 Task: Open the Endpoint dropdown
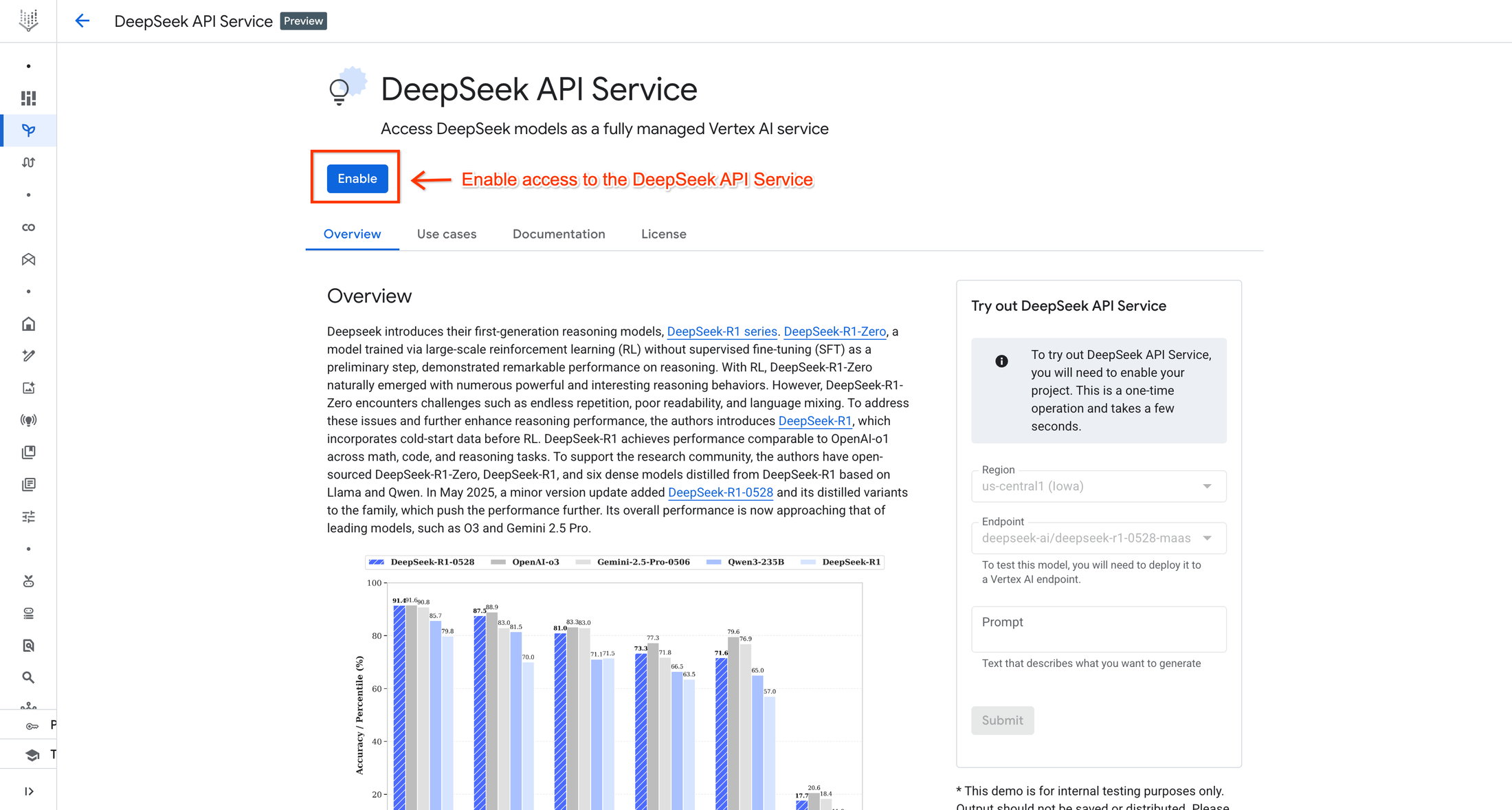[x=1098, y=538]
